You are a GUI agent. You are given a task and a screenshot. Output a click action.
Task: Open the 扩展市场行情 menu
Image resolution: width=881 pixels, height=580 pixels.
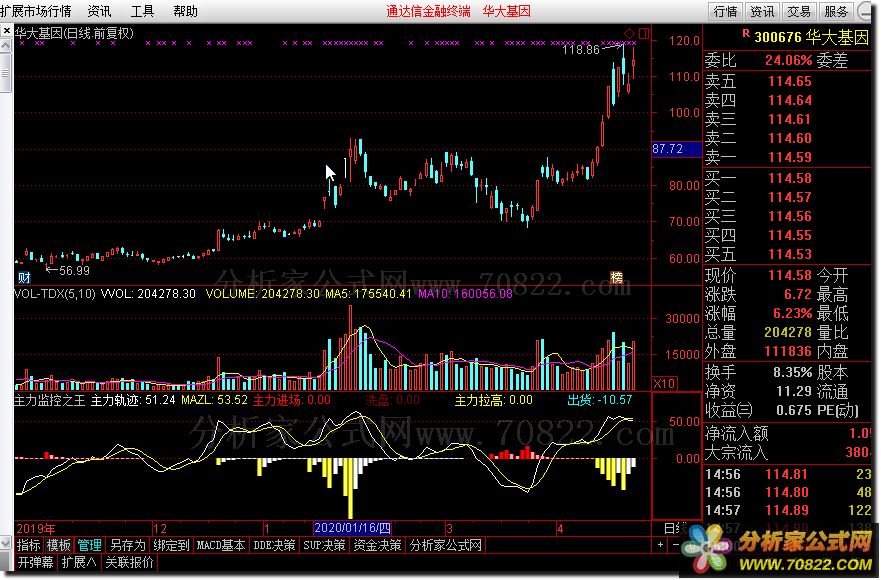[35, 11]
